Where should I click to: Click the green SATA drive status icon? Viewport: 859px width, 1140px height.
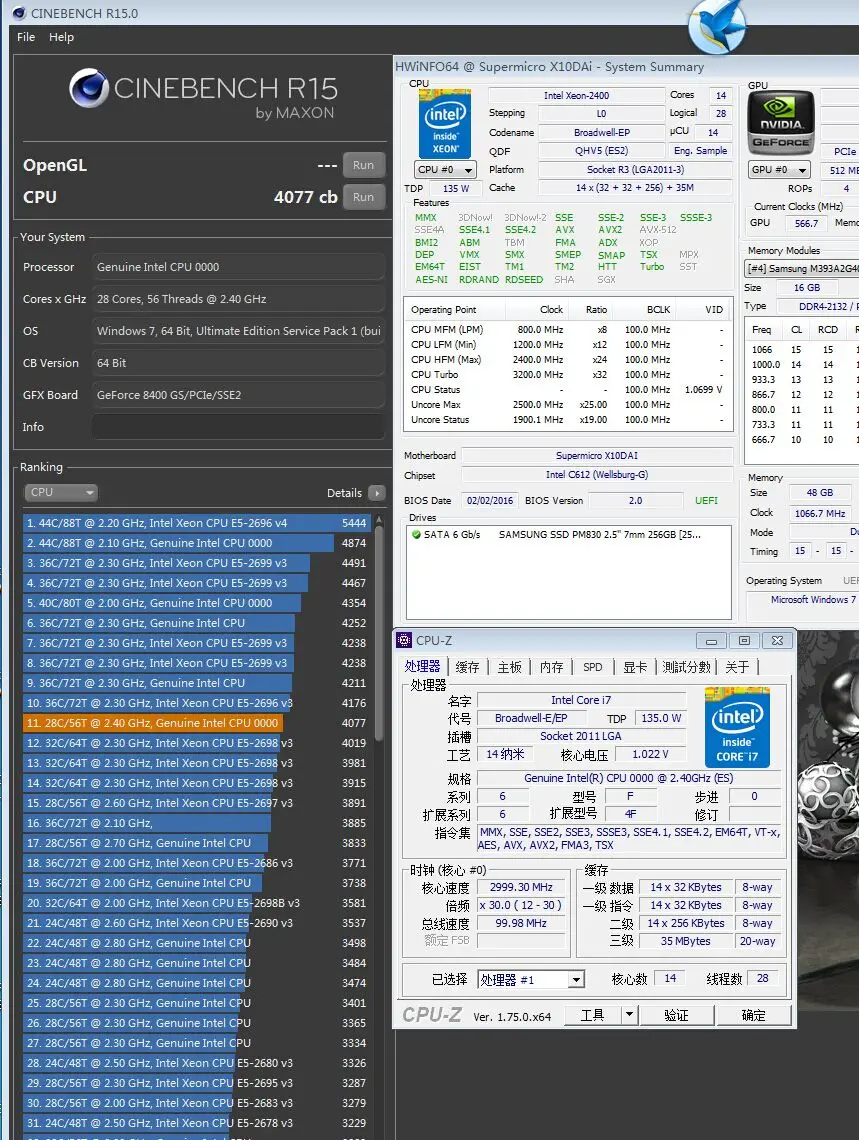coord(416,534)
